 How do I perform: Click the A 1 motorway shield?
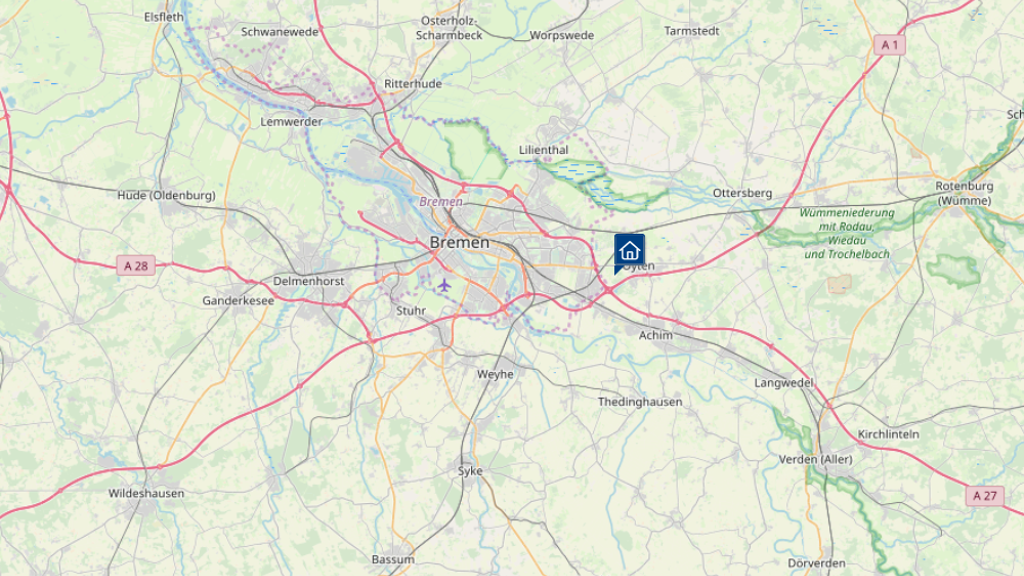889,44
